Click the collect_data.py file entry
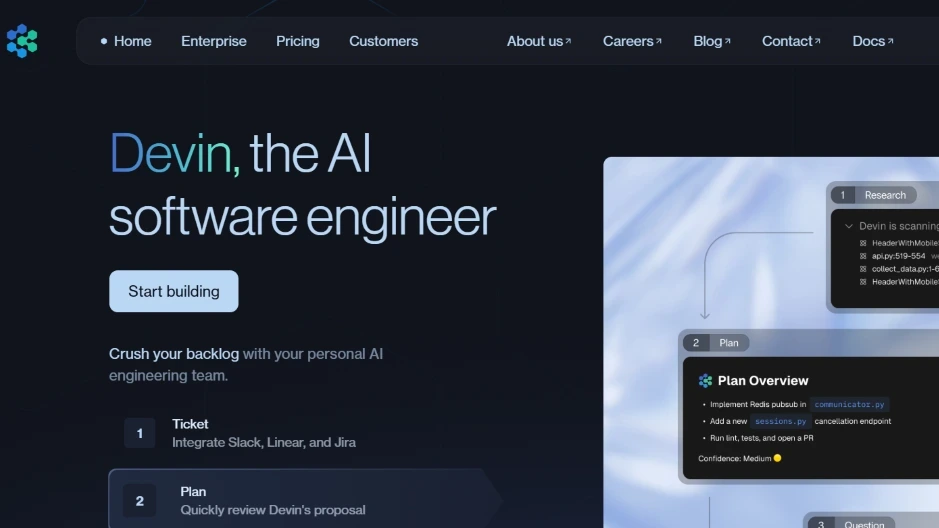This screenshot has width=939, height=528. [905, 269]
